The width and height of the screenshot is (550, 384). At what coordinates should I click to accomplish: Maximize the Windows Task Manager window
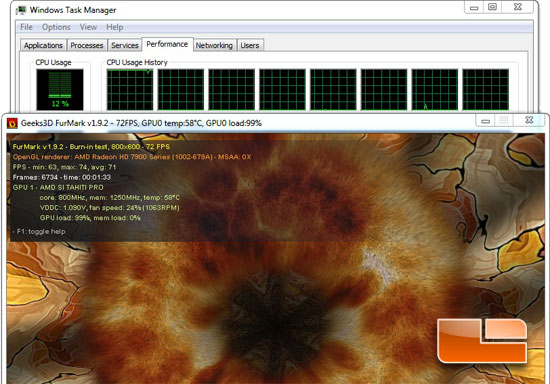coord(492,7)
